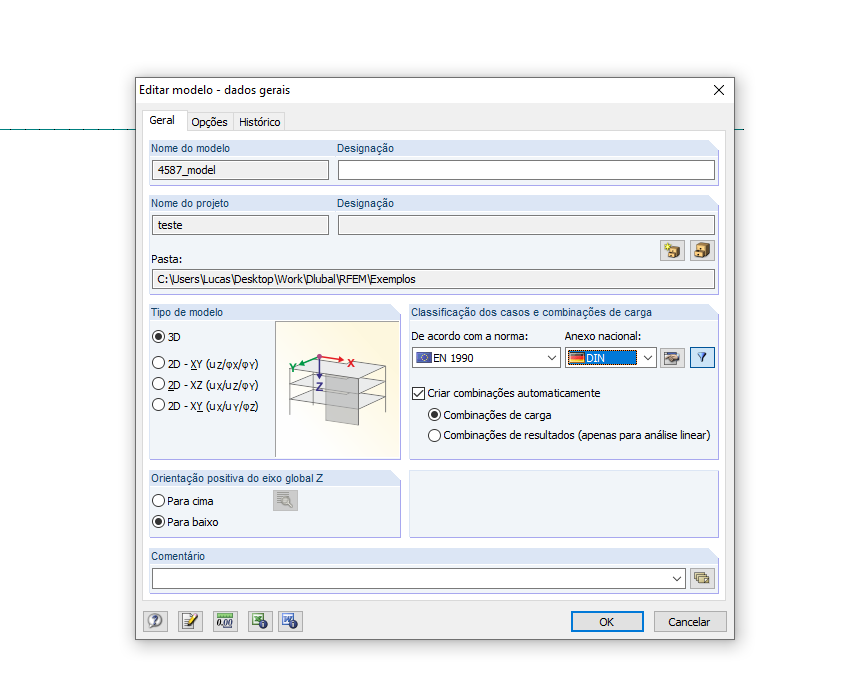850x700 pixels.
Task: Switch to the Opções tab
Action: [x=209, y=122]
